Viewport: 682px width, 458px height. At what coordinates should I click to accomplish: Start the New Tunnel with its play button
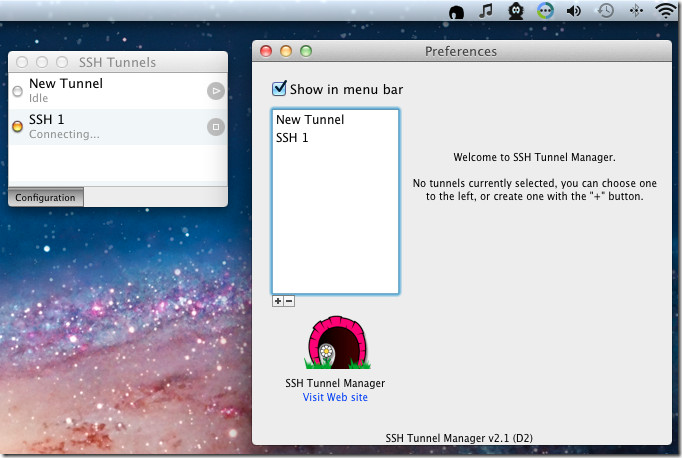point(216,91)
